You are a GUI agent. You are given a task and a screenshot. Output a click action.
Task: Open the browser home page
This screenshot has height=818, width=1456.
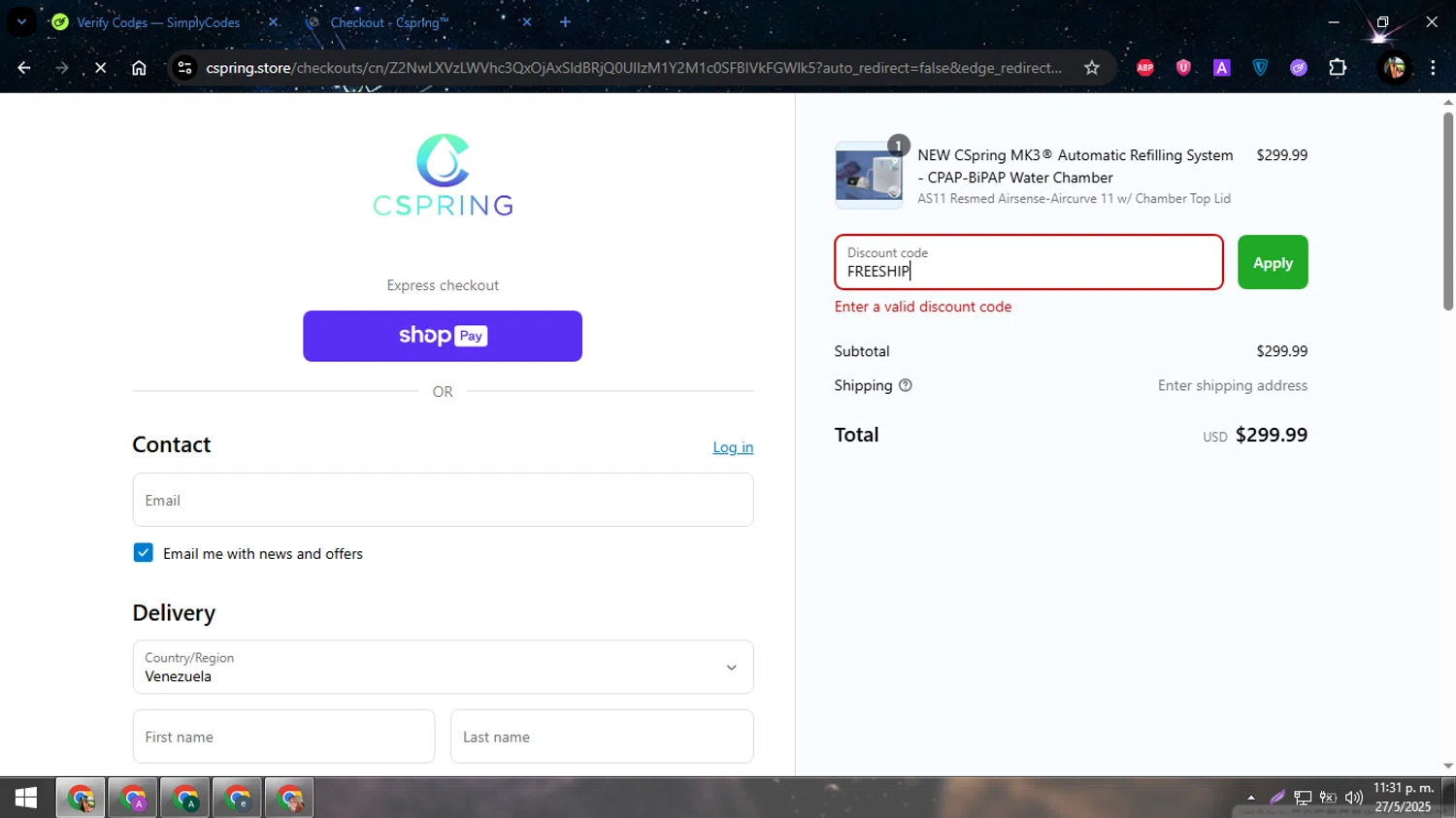[139, 68]
